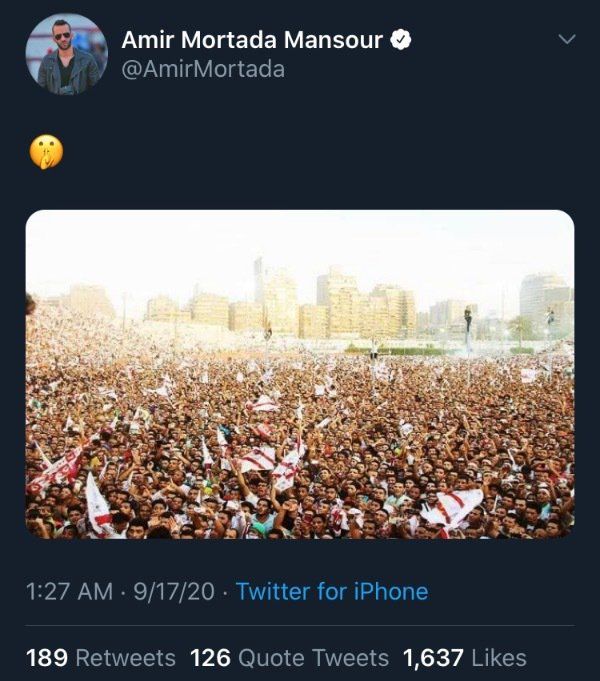View the 189 Retweets list

(101, 658)
